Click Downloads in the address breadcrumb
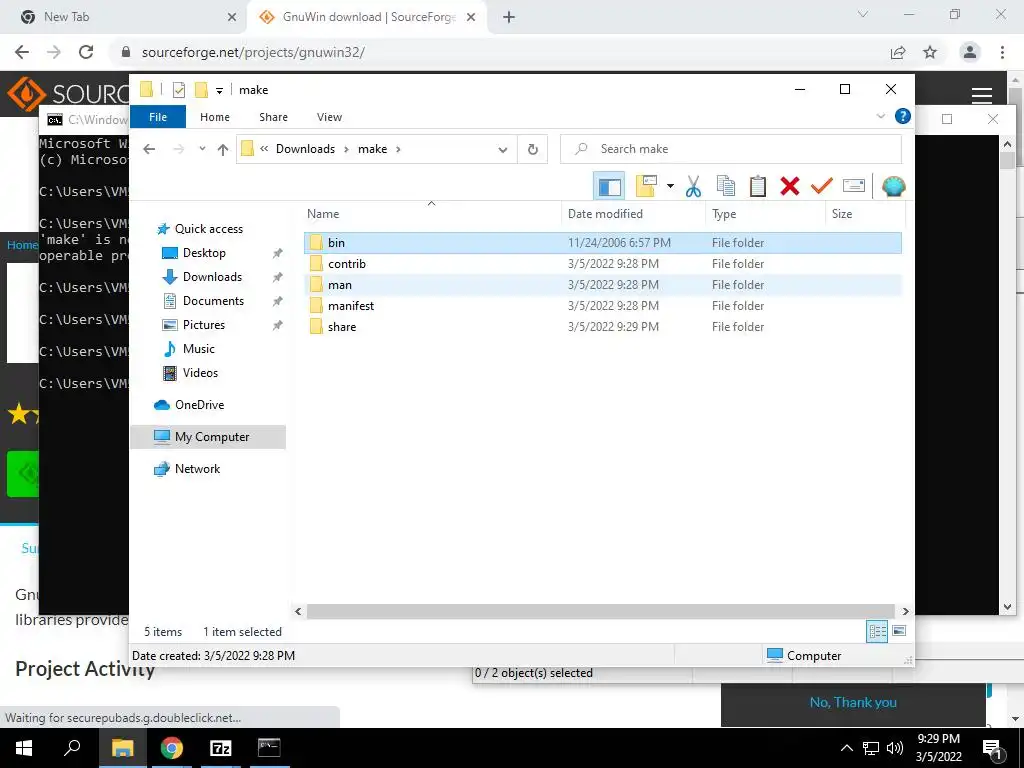Viewport: 1024px width, 768px height. pyautogui.click(x=305, y=149)
